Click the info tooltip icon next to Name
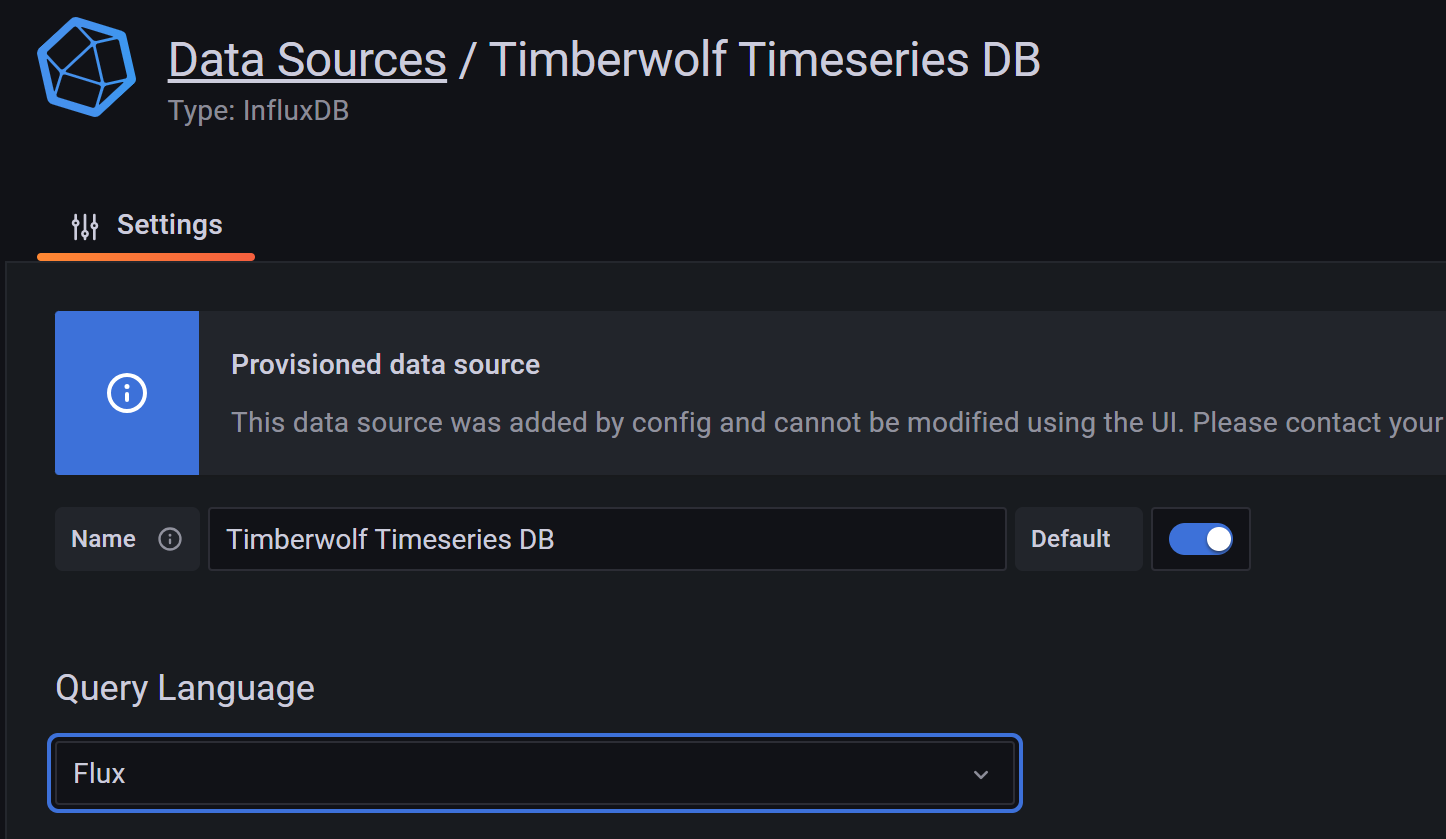The height and width of the screenshot is (839, 1446). (170, 539)
